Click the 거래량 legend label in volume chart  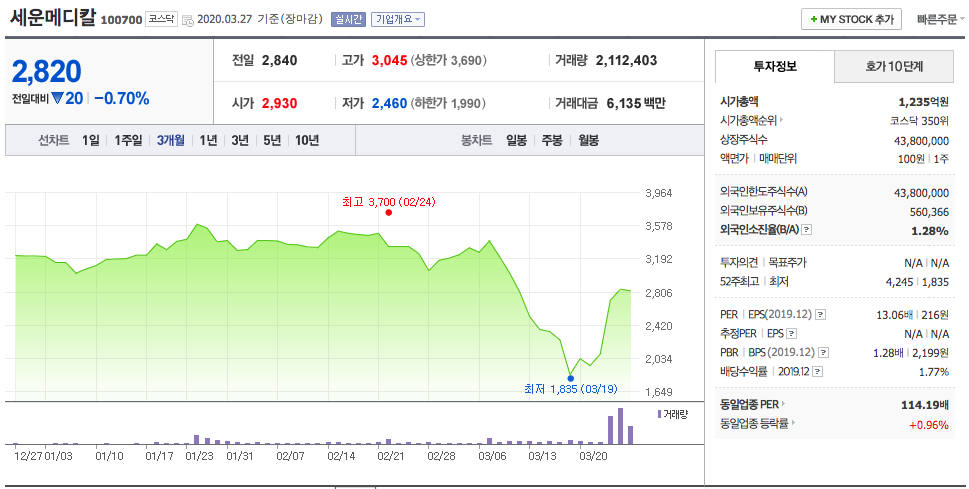click(x=675, y=414)
